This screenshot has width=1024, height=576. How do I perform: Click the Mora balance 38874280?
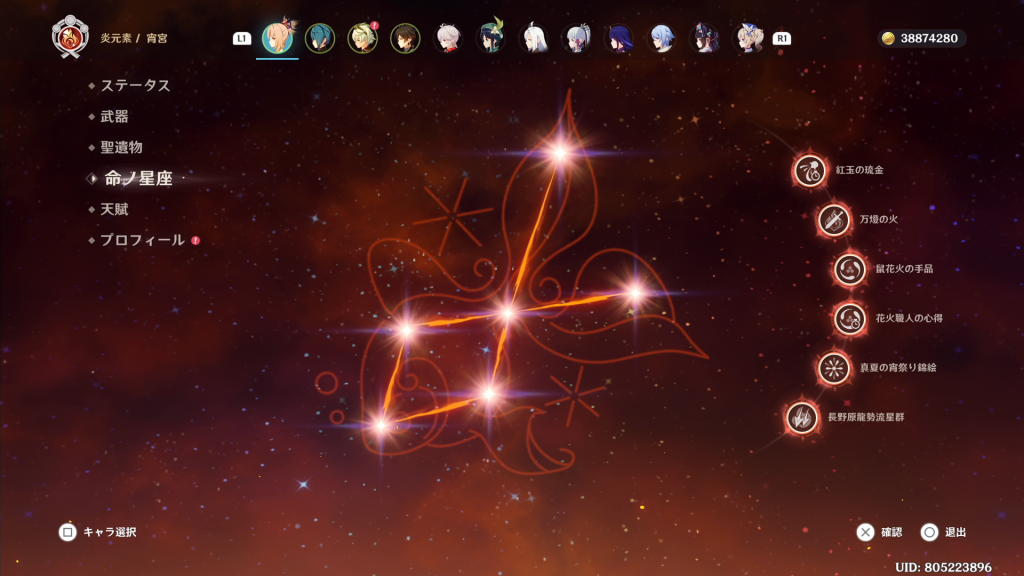(921, 39)
